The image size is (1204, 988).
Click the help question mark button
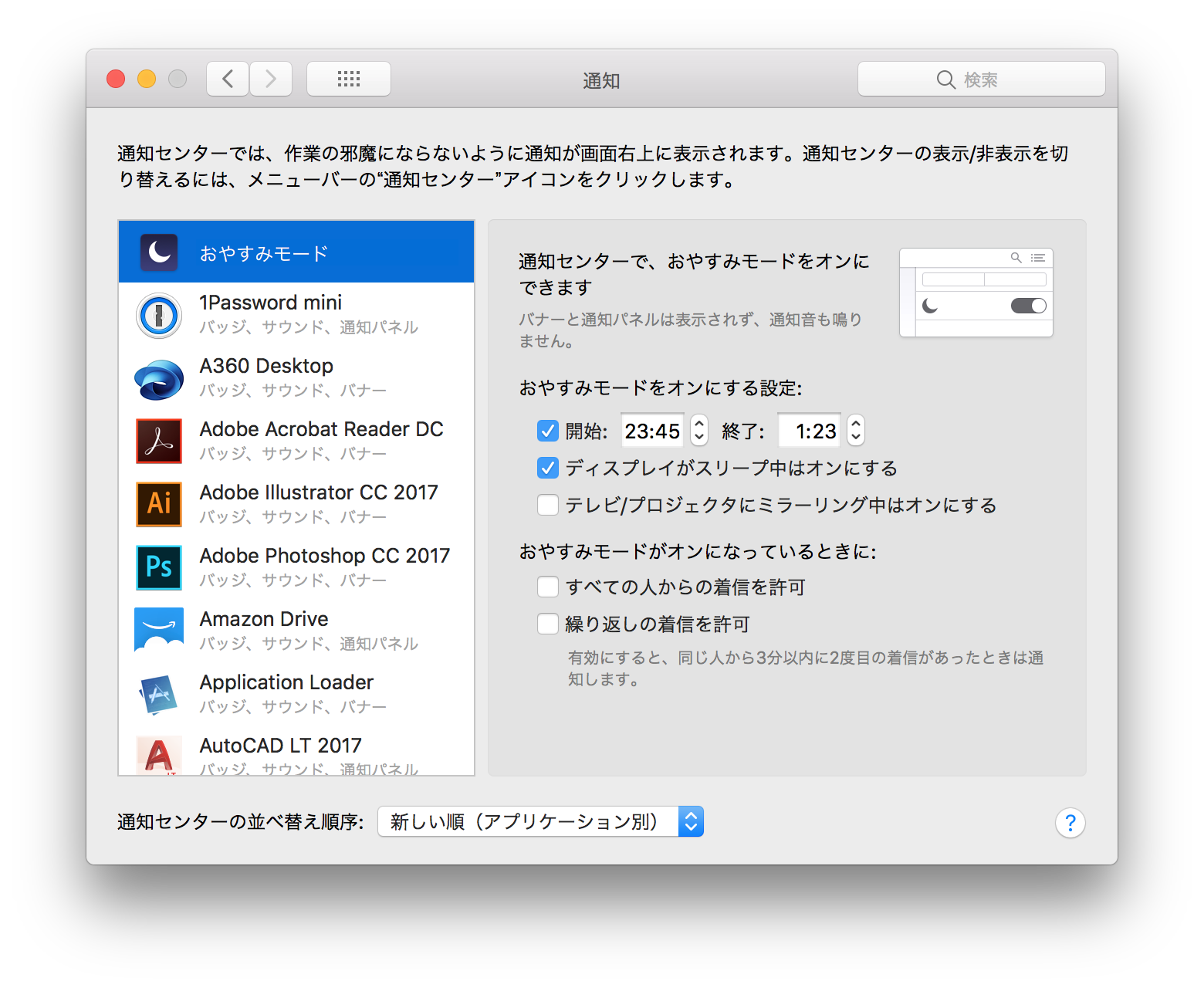(x=1070, y=823)
